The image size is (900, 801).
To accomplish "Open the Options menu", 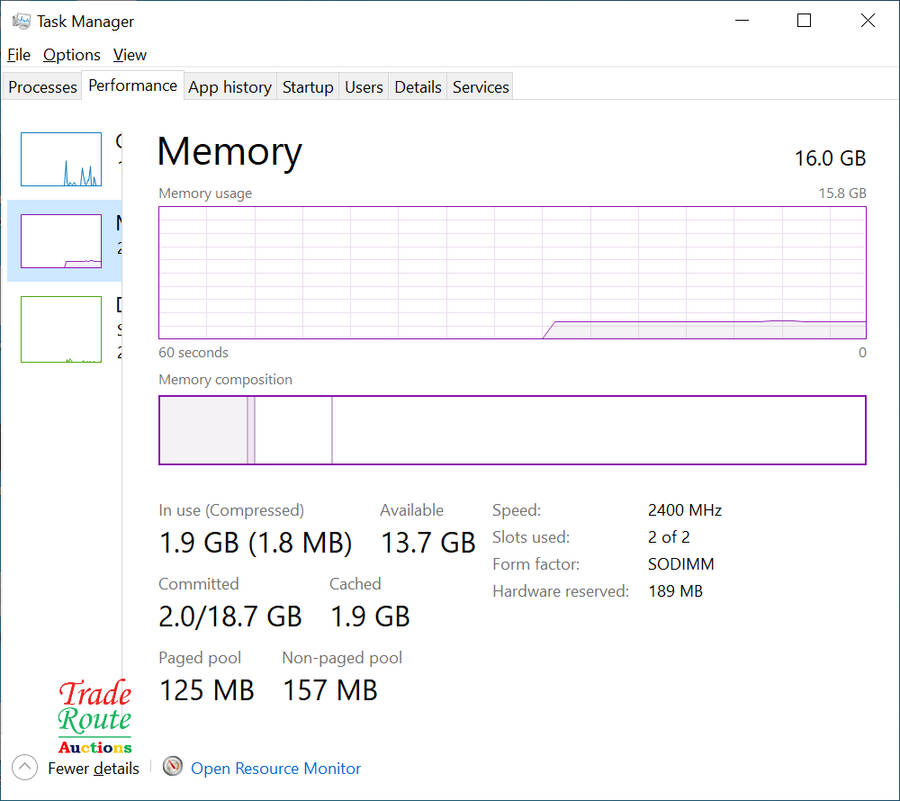I will click(x=72, y=55).
